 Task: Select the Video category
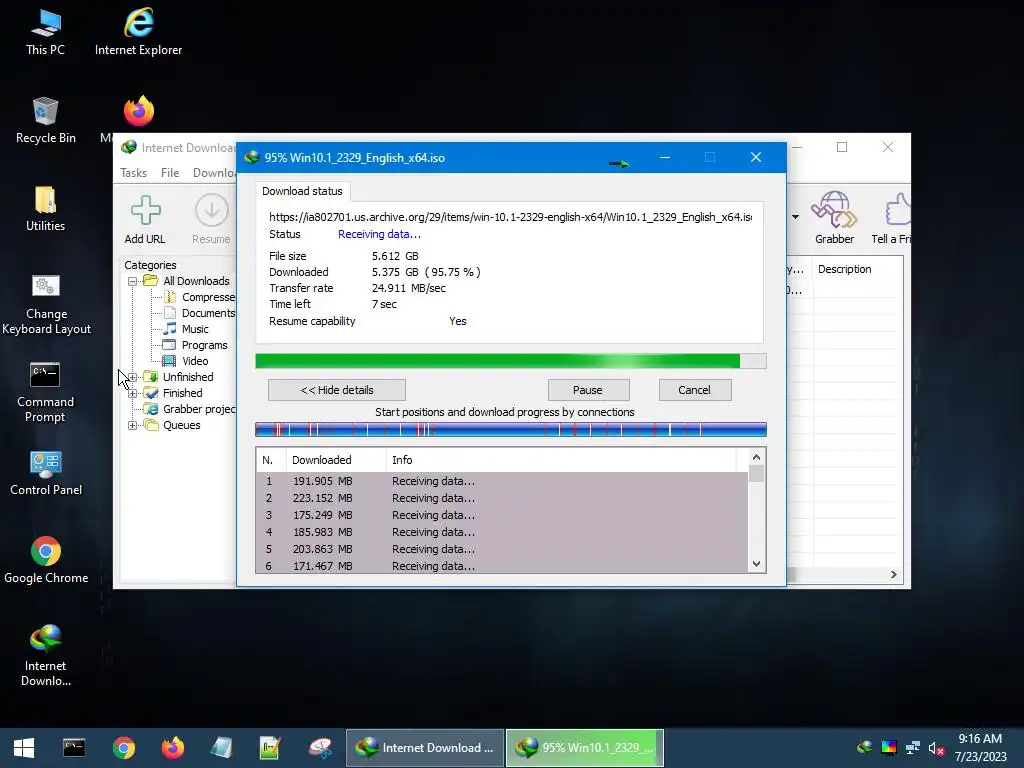186,360
